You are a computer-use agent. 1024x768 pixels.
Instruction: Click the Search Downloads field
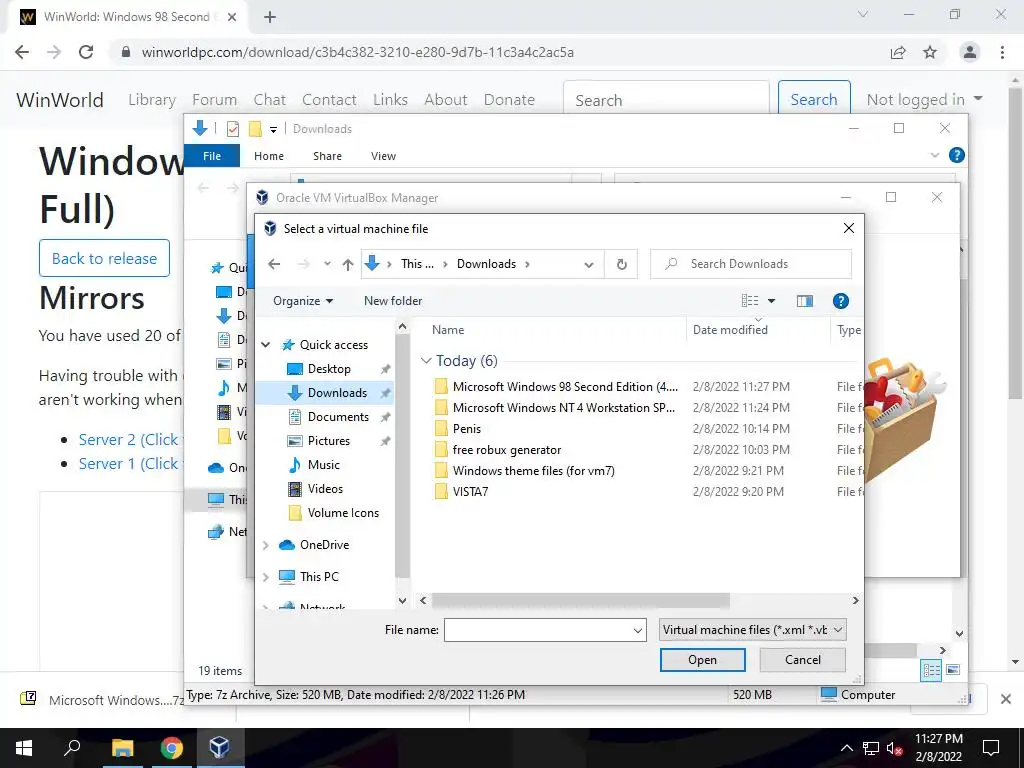point(751,264)
